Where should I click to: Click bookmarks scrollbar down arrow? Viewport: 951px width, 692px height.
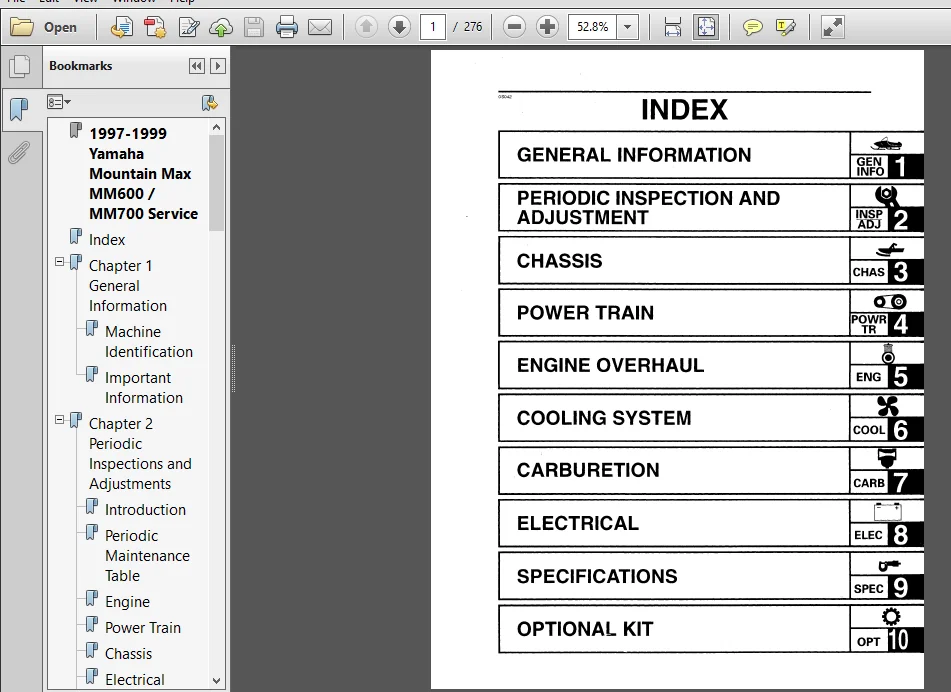[217, 680]
